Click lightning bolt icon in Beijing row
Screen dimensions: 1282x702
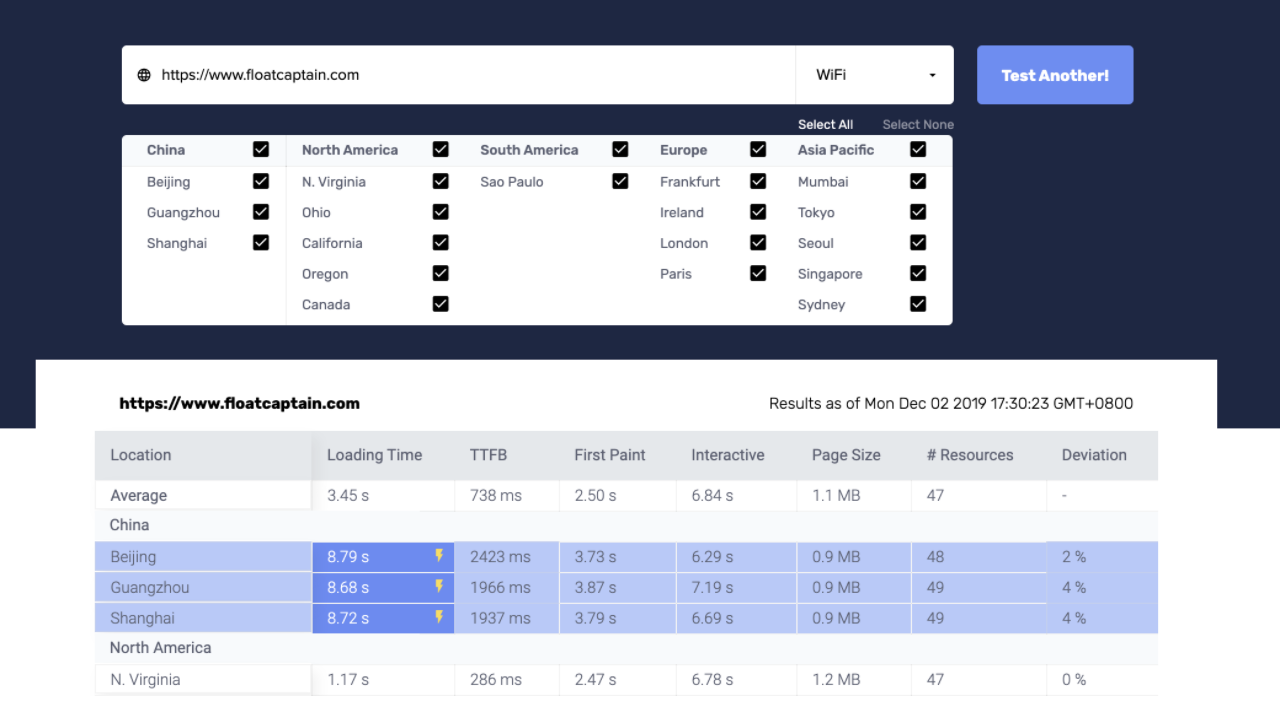point(438,556)
